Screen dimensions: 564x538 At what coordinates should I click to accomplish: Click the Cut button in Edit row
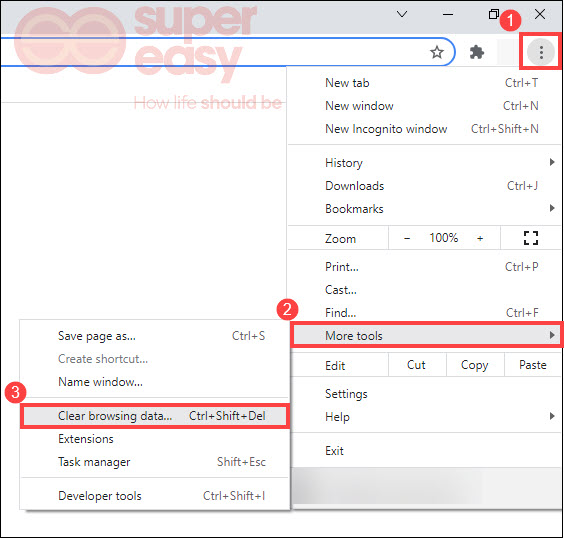click(417, 365)
